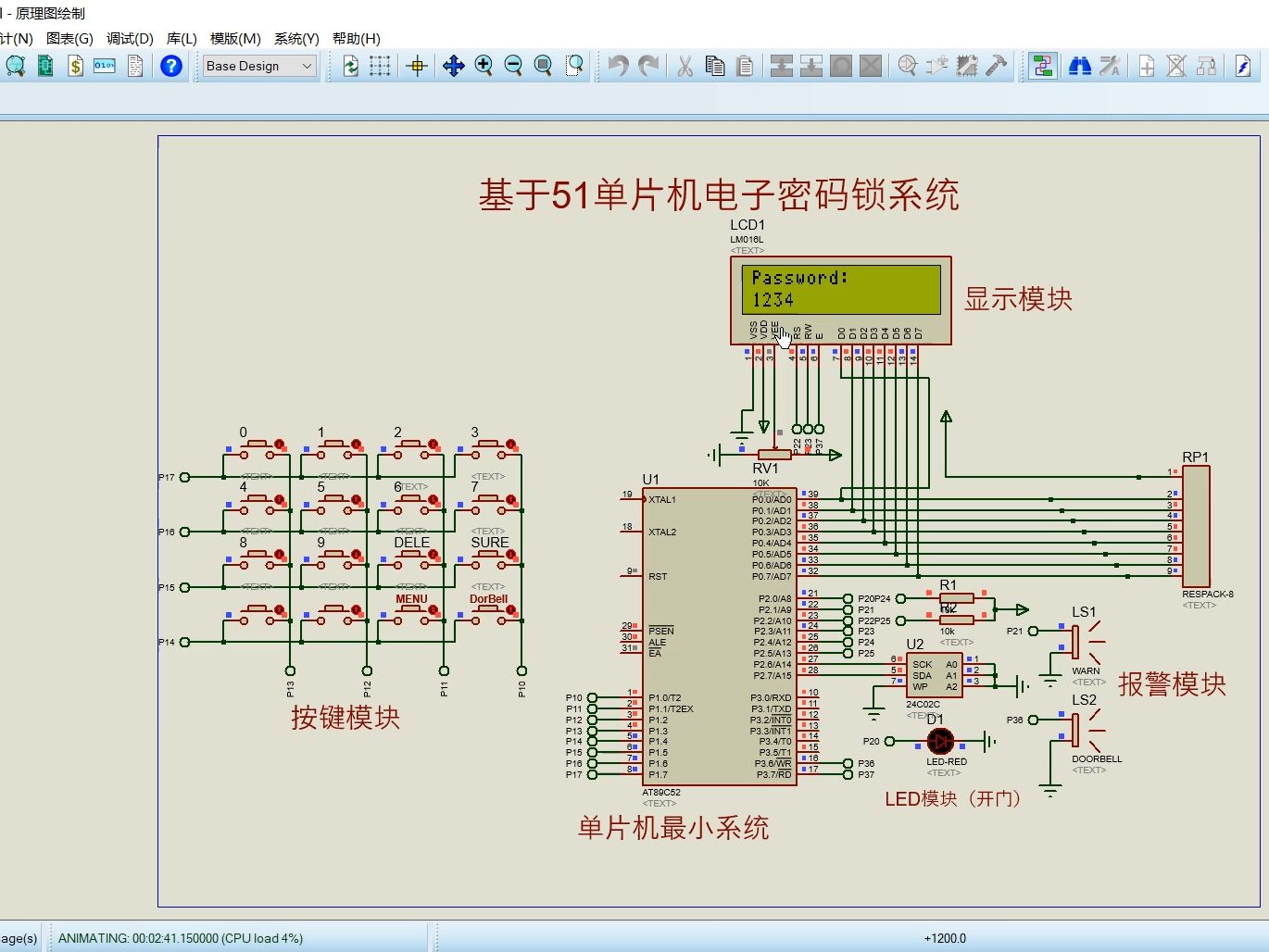The height and width of the screenshot is (952, 1269).
Task: Exit to parent sheet icon
Action: [1205, 66]
